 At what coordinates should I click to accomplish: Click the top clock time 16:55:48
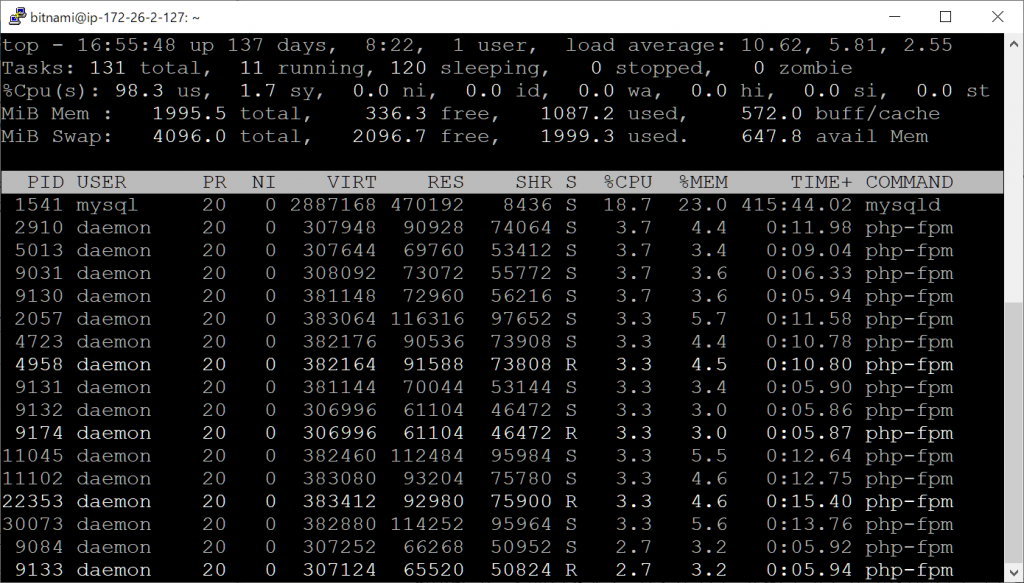tap(127, 45)
